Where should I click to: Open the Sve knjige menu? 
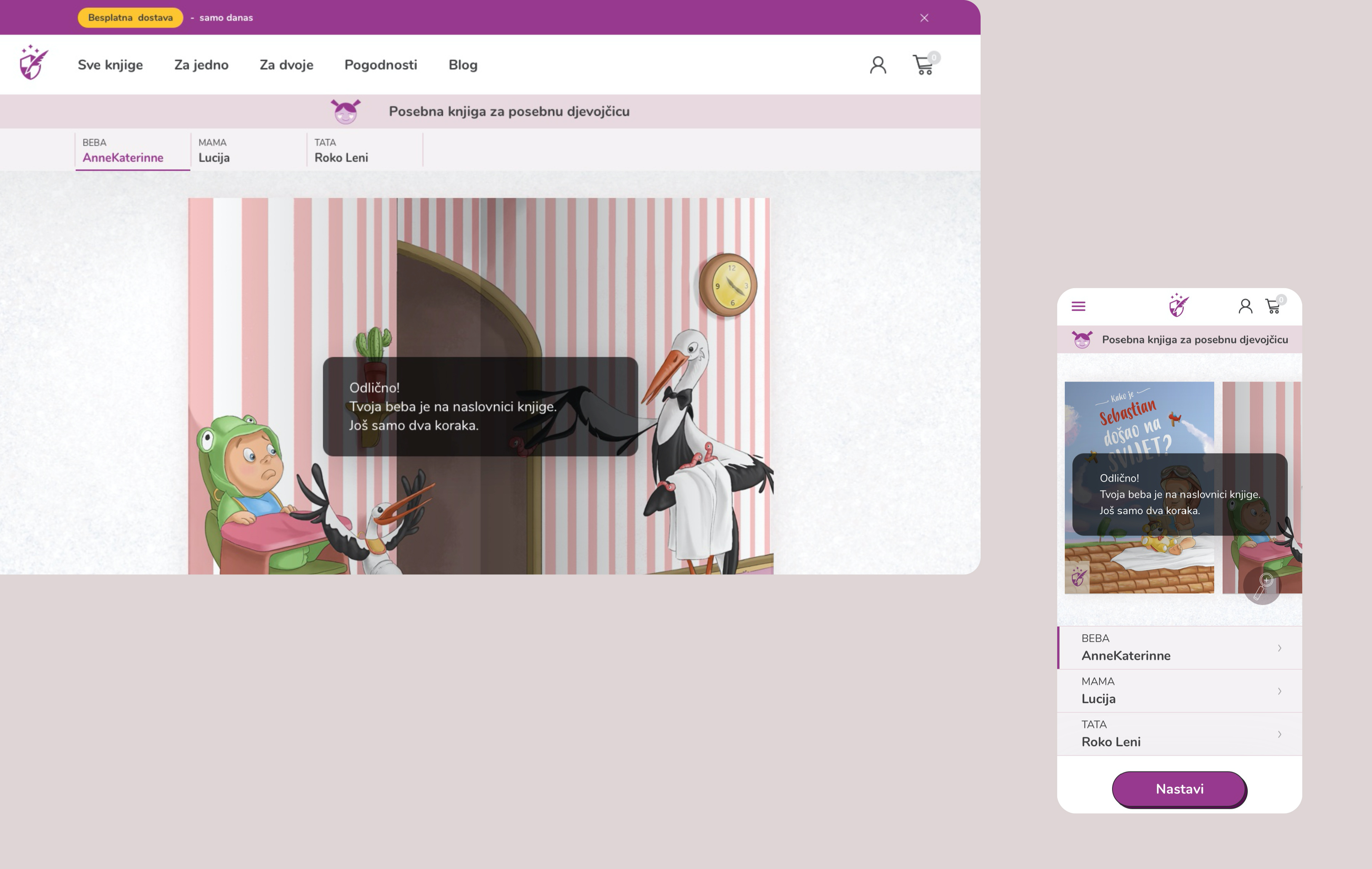110,65
